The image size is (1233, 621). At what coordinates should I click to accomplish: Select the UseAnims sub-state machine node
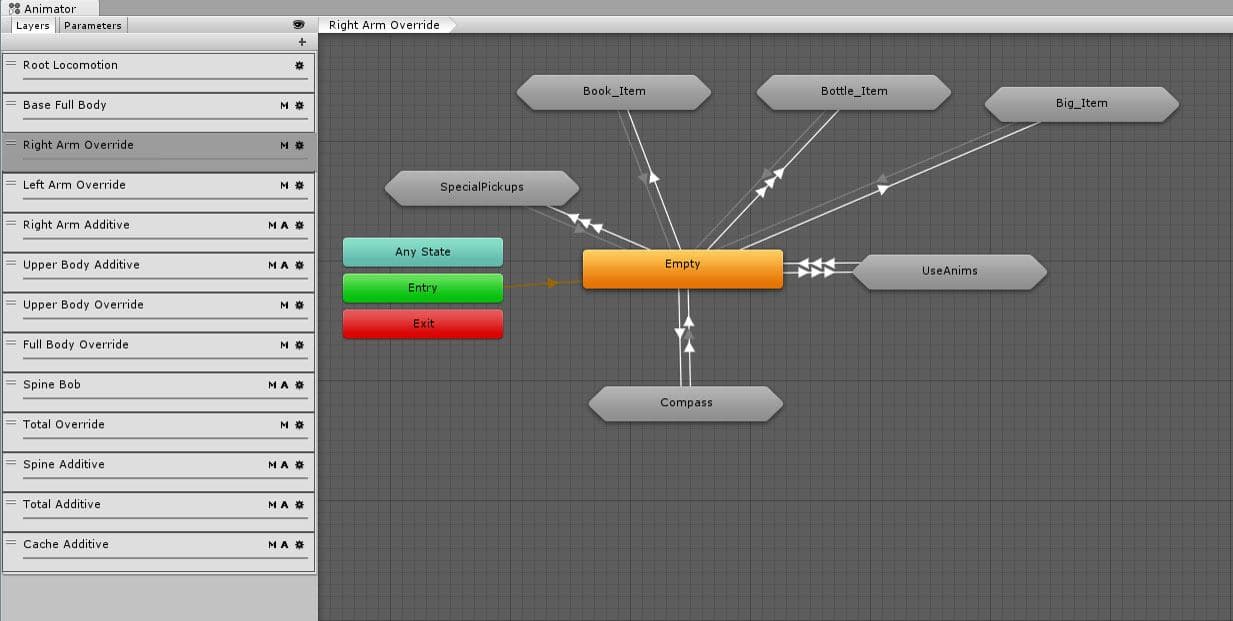(x=949, y=271)
